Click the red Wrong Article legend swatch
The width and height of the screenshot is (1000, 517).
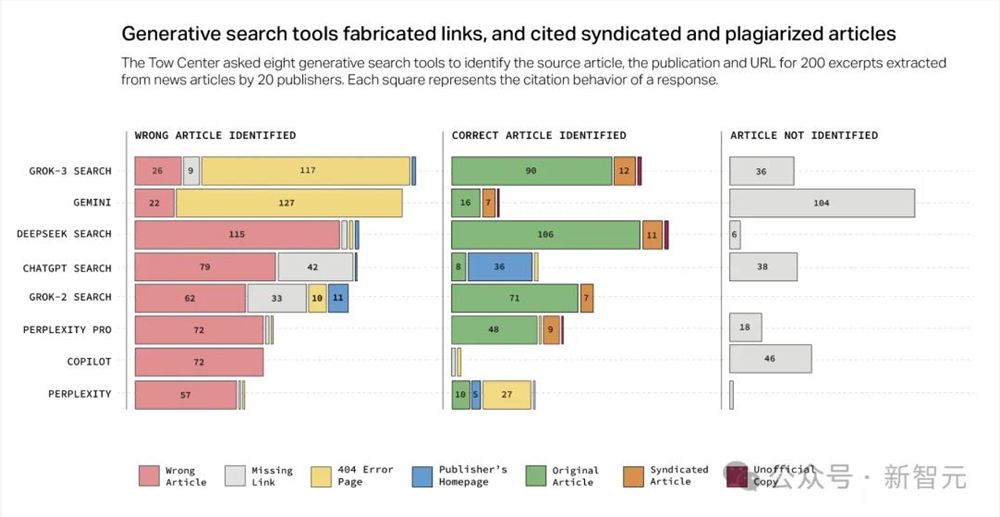click(x=150, y=475)
